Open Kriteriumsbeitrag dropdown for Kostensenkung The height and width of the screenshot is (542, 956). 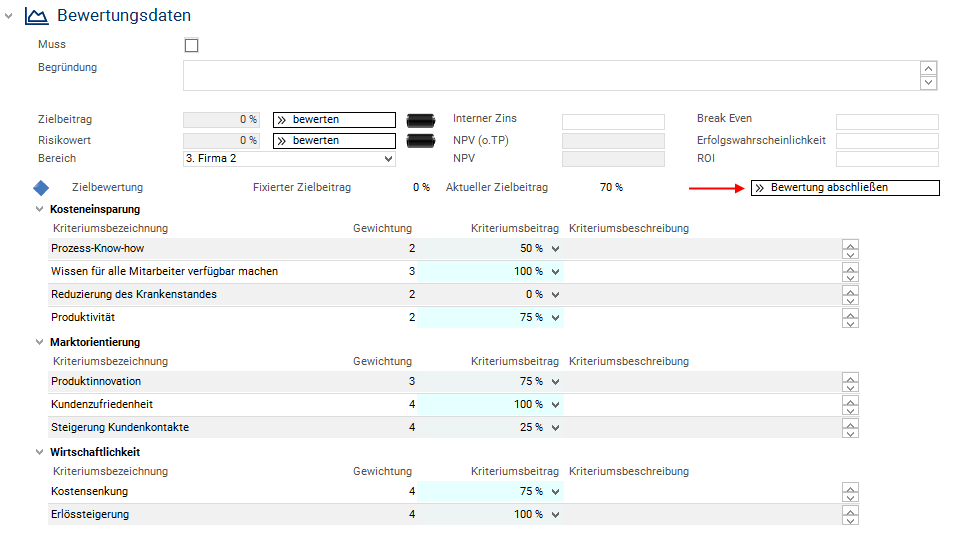click(x=555, y=492)
